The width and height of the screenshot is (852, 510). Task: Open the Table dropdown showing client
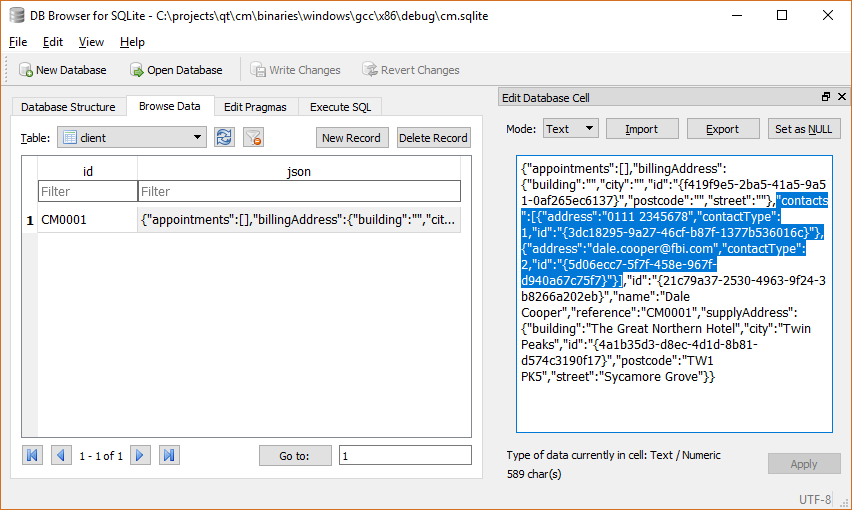(132, 138)
